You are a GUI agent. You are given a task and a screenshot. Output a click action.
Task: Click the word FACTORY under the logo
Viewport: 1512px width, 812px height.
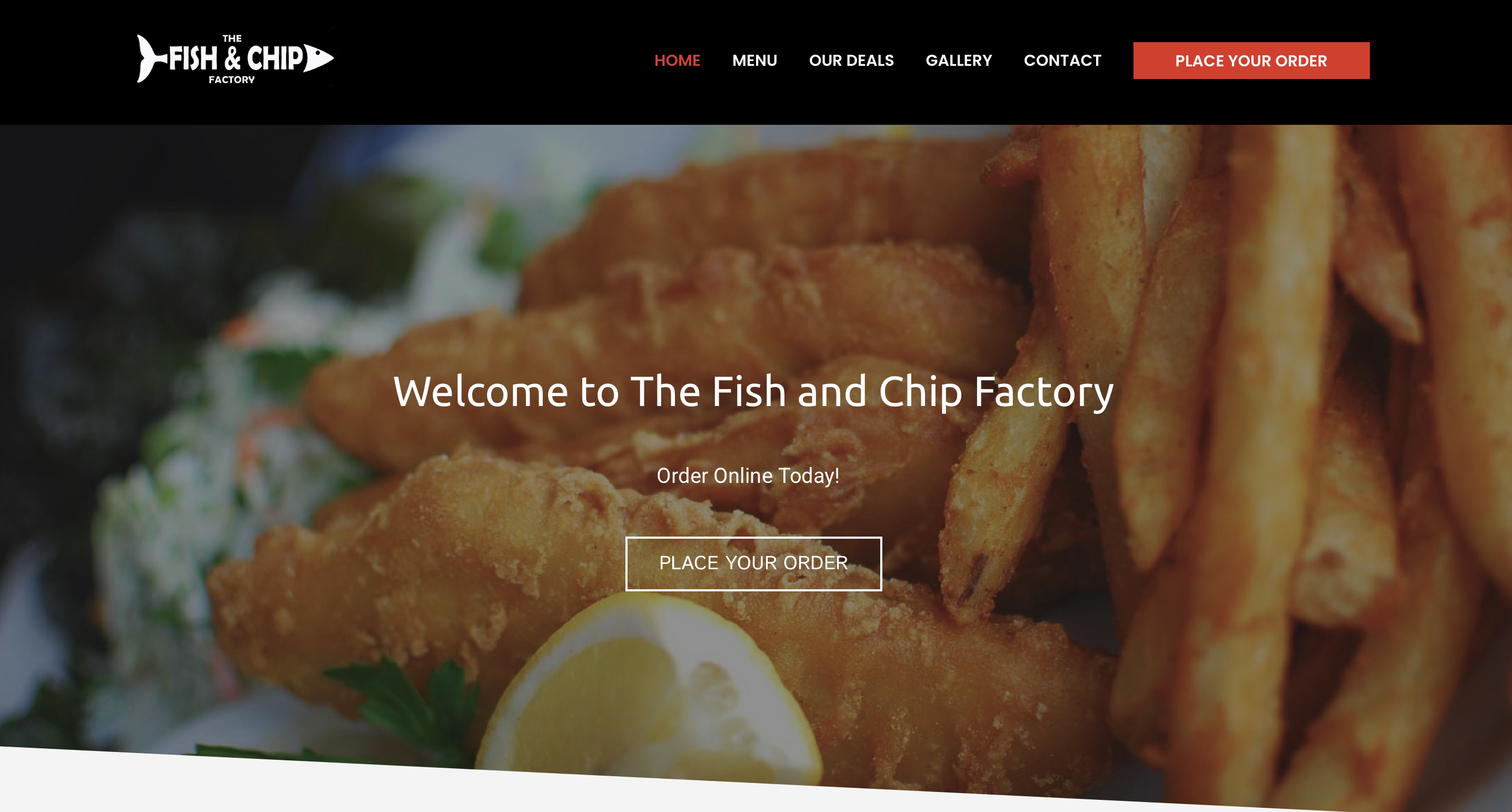point(232,80)
